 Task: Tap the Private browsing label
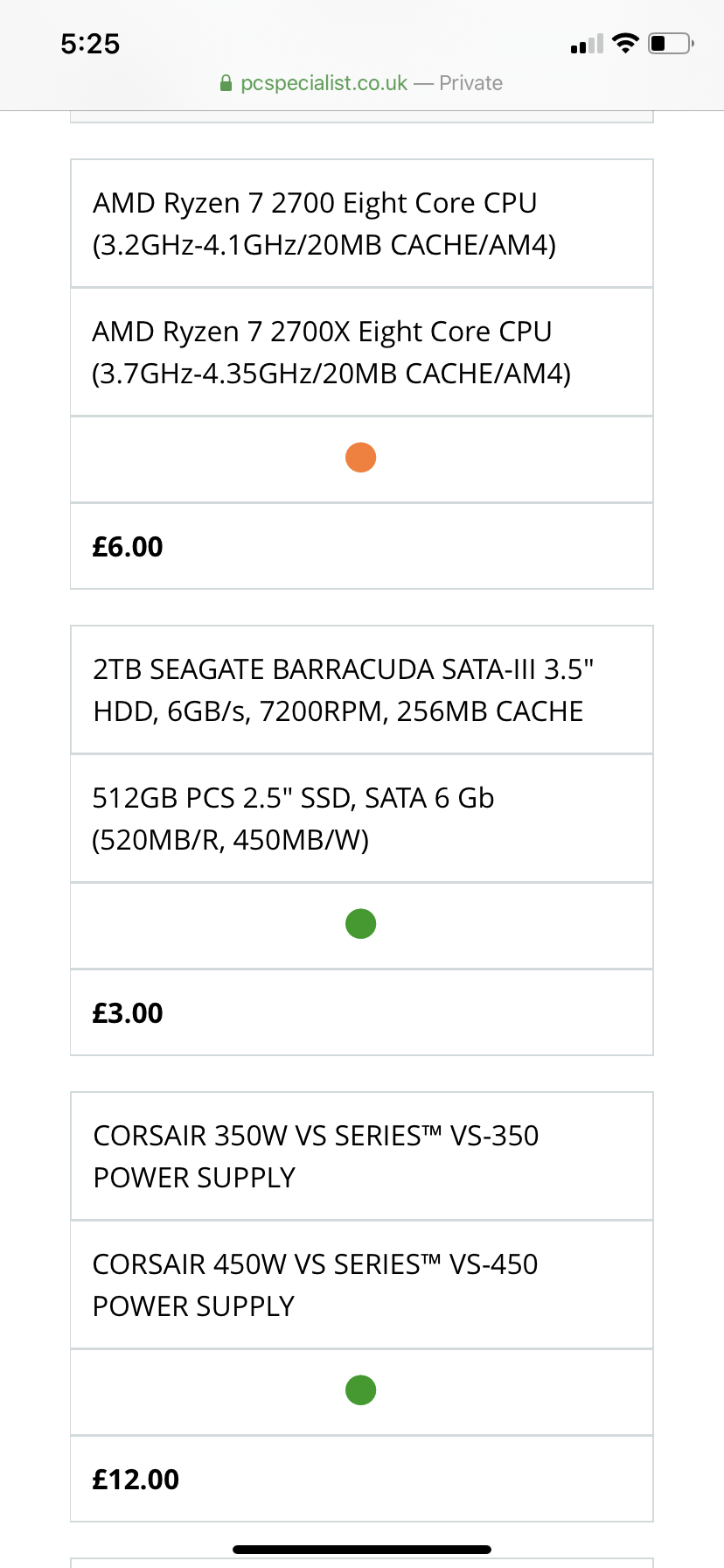(x=470, y=83)
